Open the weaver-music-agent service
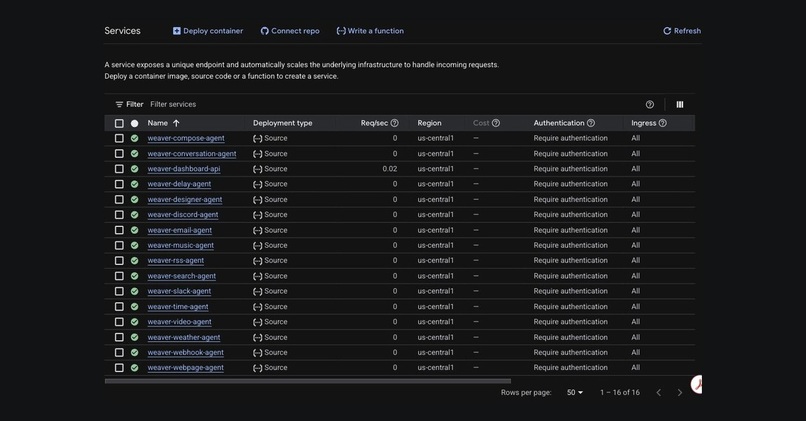Viewport: 806px width, 421px height. 180,245
